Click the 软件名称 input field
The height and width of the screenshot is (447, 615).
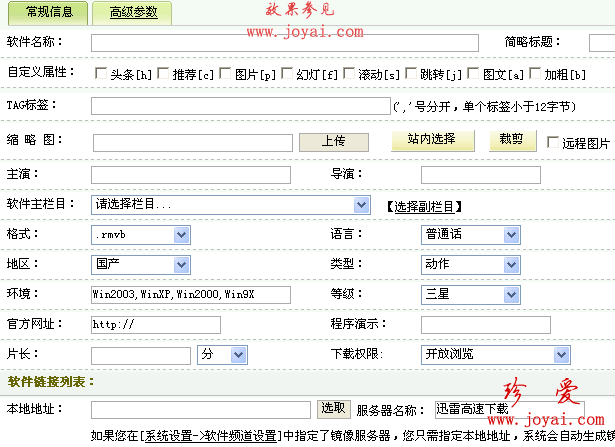click(x=285, y=43)
